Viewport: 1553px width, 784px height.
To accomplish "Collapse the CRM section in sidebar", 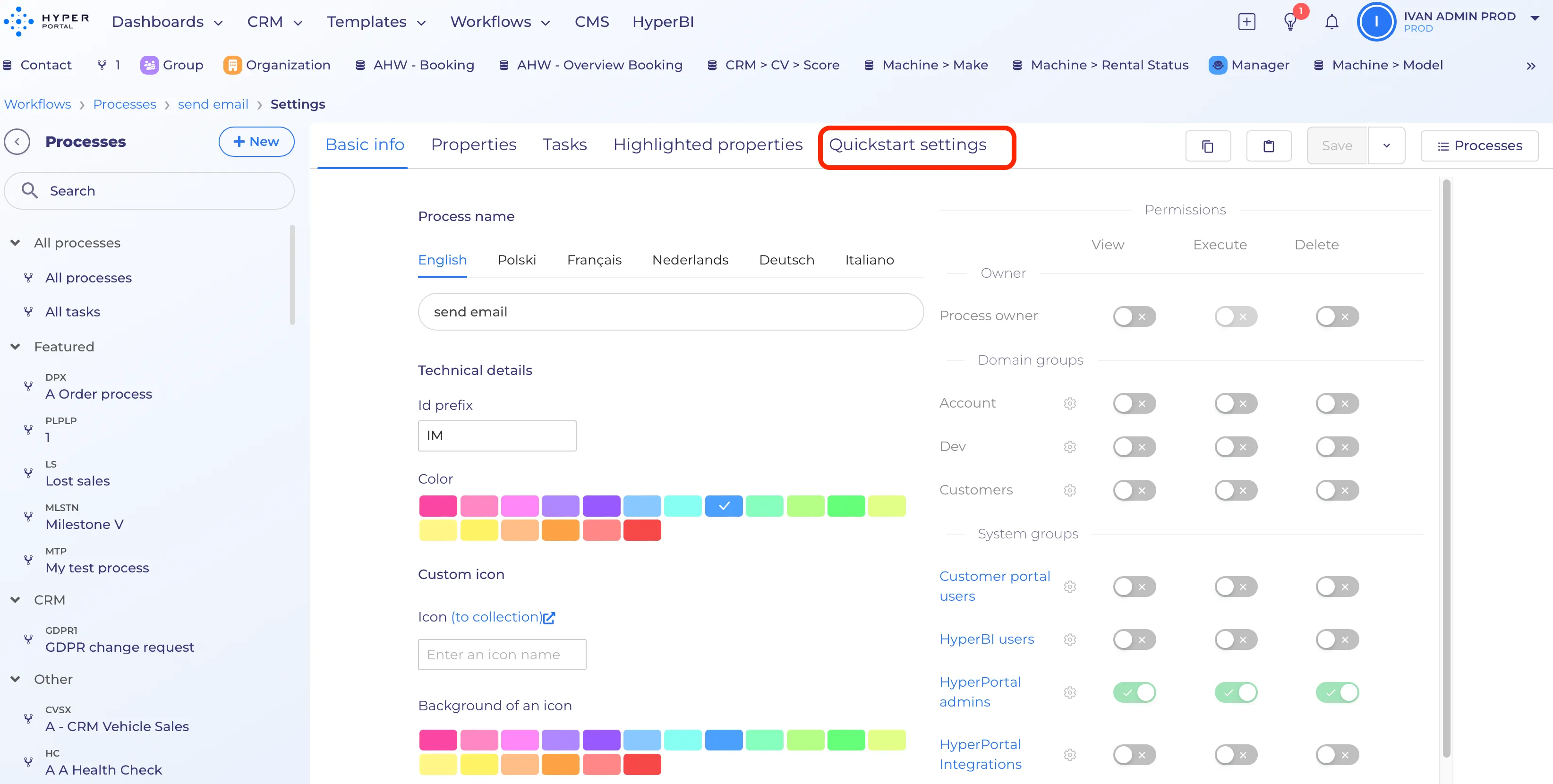I will tap(15, 600).
